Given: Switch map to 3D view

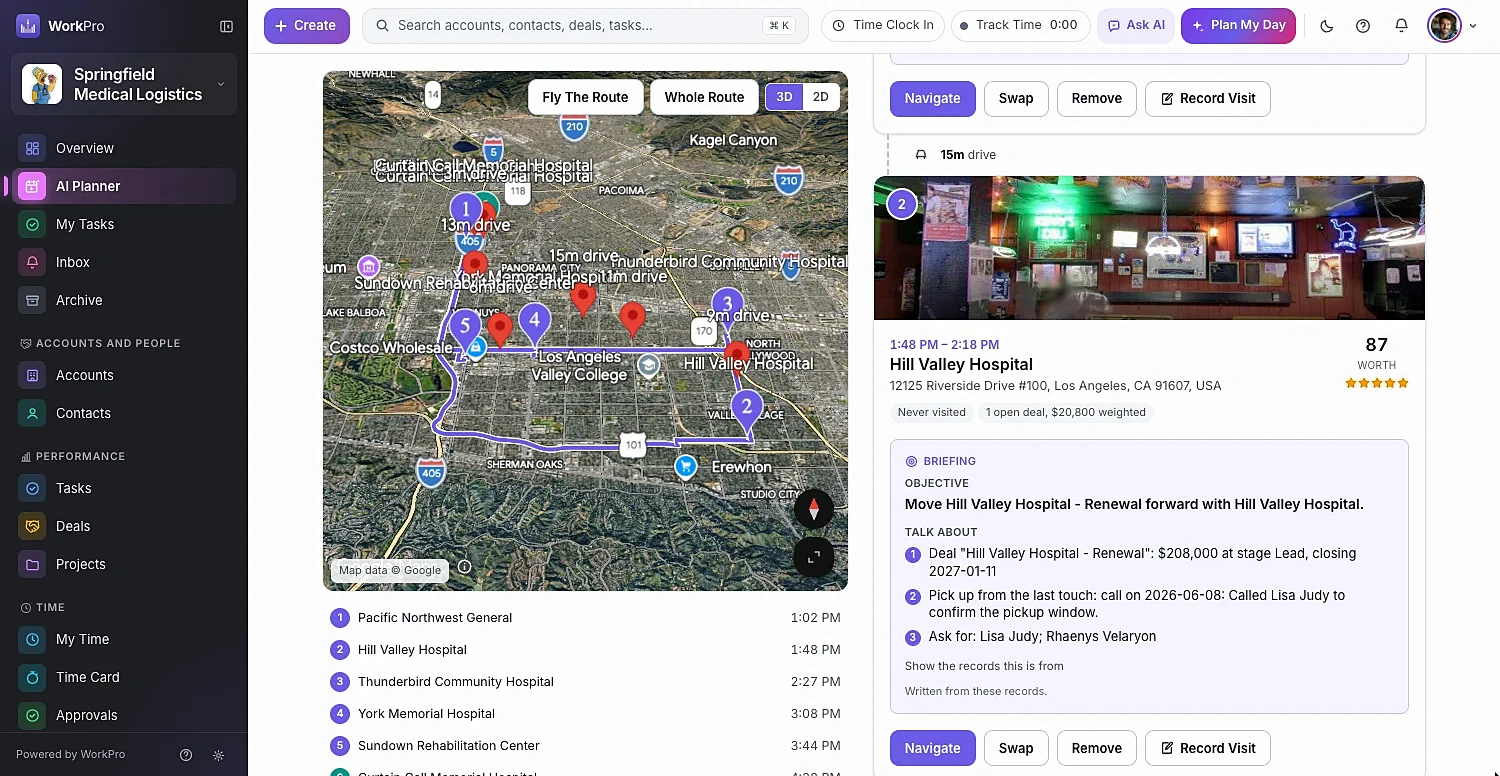Looking at the screenshot, I should pyautogui.click(x=785, y=97).
